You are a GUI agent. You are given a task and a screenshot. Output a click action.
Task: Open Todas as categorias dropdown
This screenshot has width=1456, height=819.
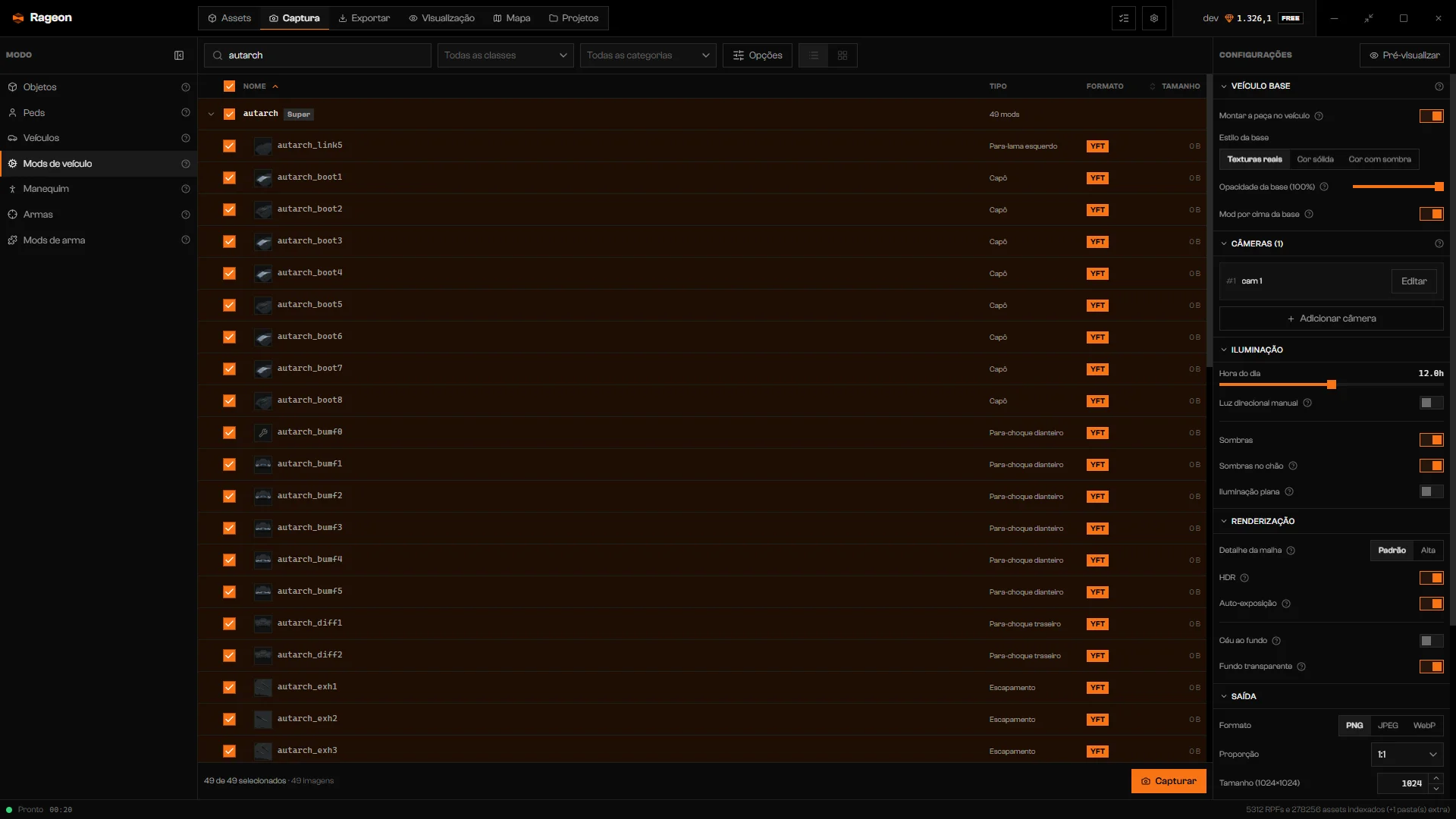648,55
